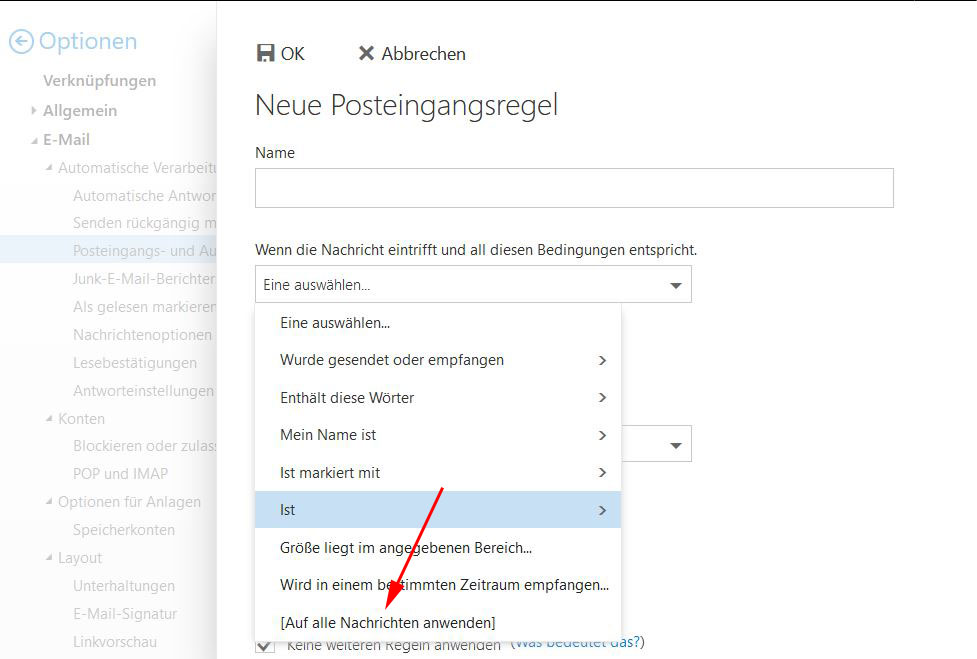This screenshot has width=977, height=659.
Task: Toggle 'Keine weiteren Regeln anwenden' checkbox
Action: 265,646
